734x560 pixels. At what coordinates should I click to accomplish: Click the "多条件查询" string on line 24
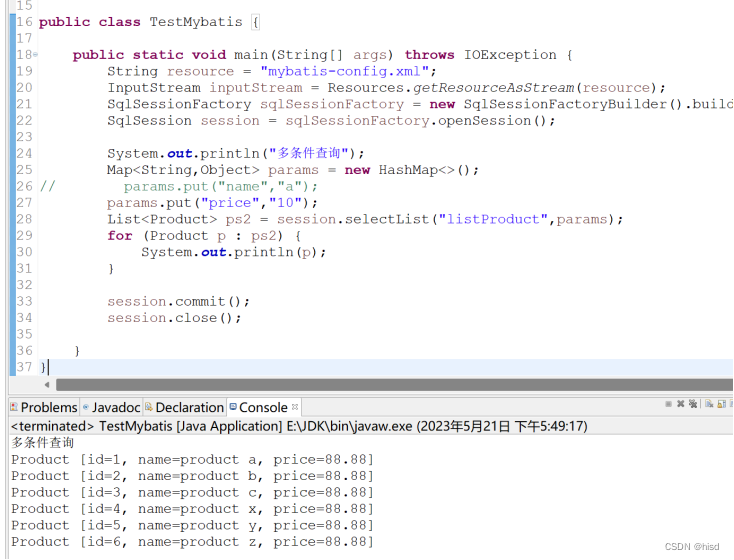point(308,153)
